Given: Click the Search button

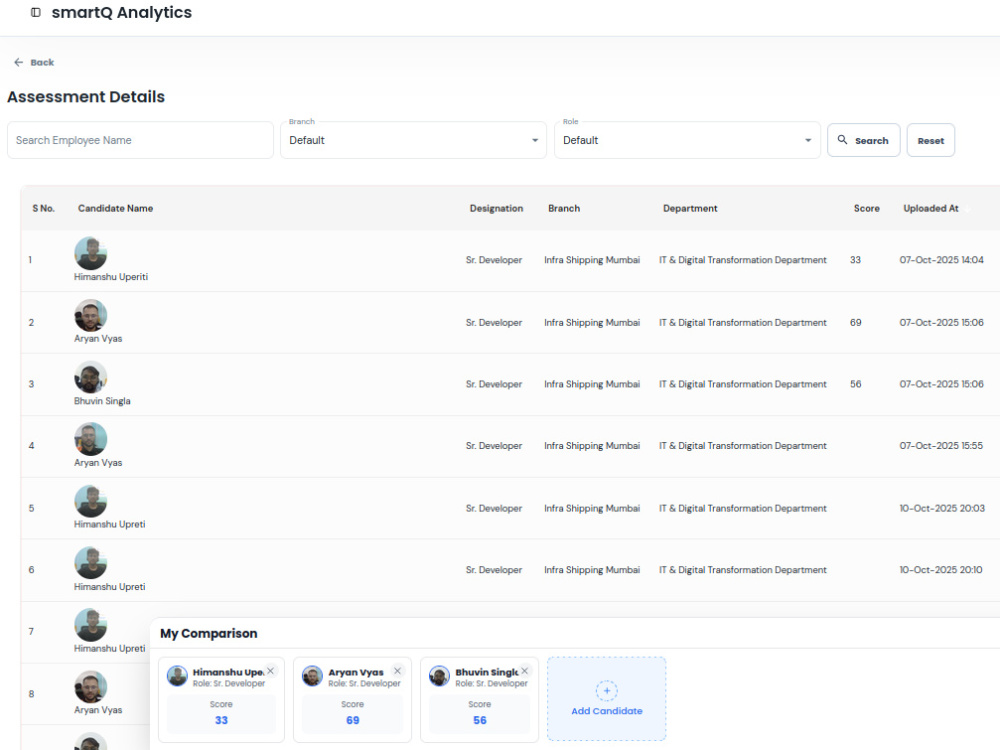Looking at the screenshot, I should click(864, 140).
